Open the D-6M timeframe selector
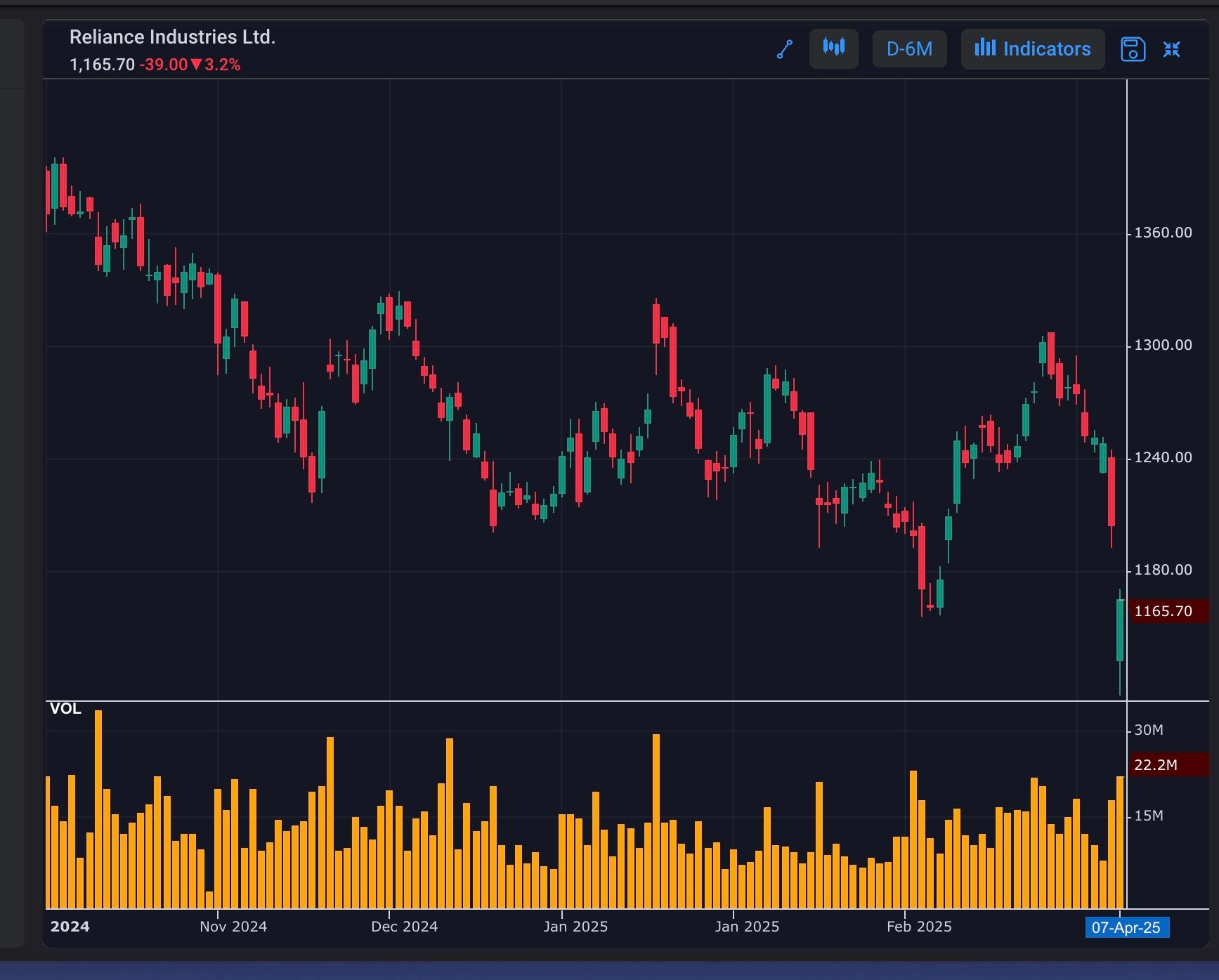This screenshot has height=980, width=1219. coord(910,48)
